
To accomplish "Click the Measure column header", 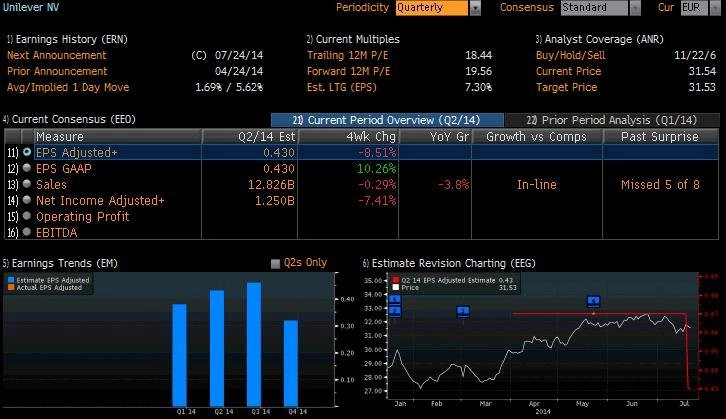I will click(118, 137).
